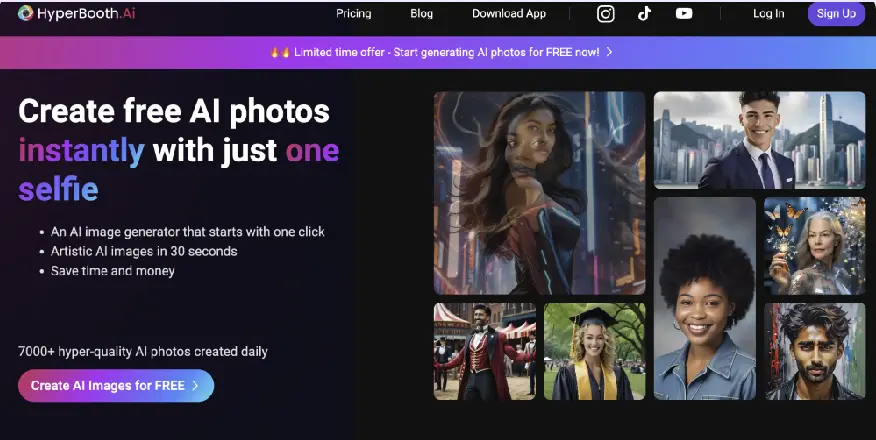Open the older woman with butterflies image
Viewport: 876px width, 440px height.
pos(815,246)
